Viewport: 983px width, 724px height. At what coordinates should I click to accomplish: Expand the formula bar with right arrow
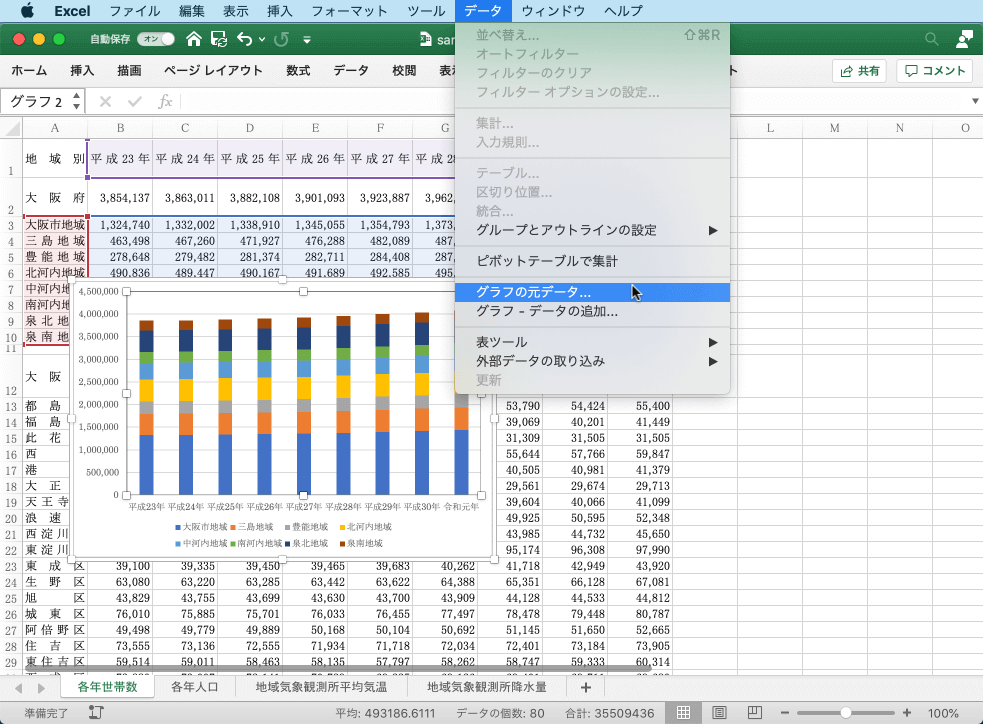click(x=975, y=102)
